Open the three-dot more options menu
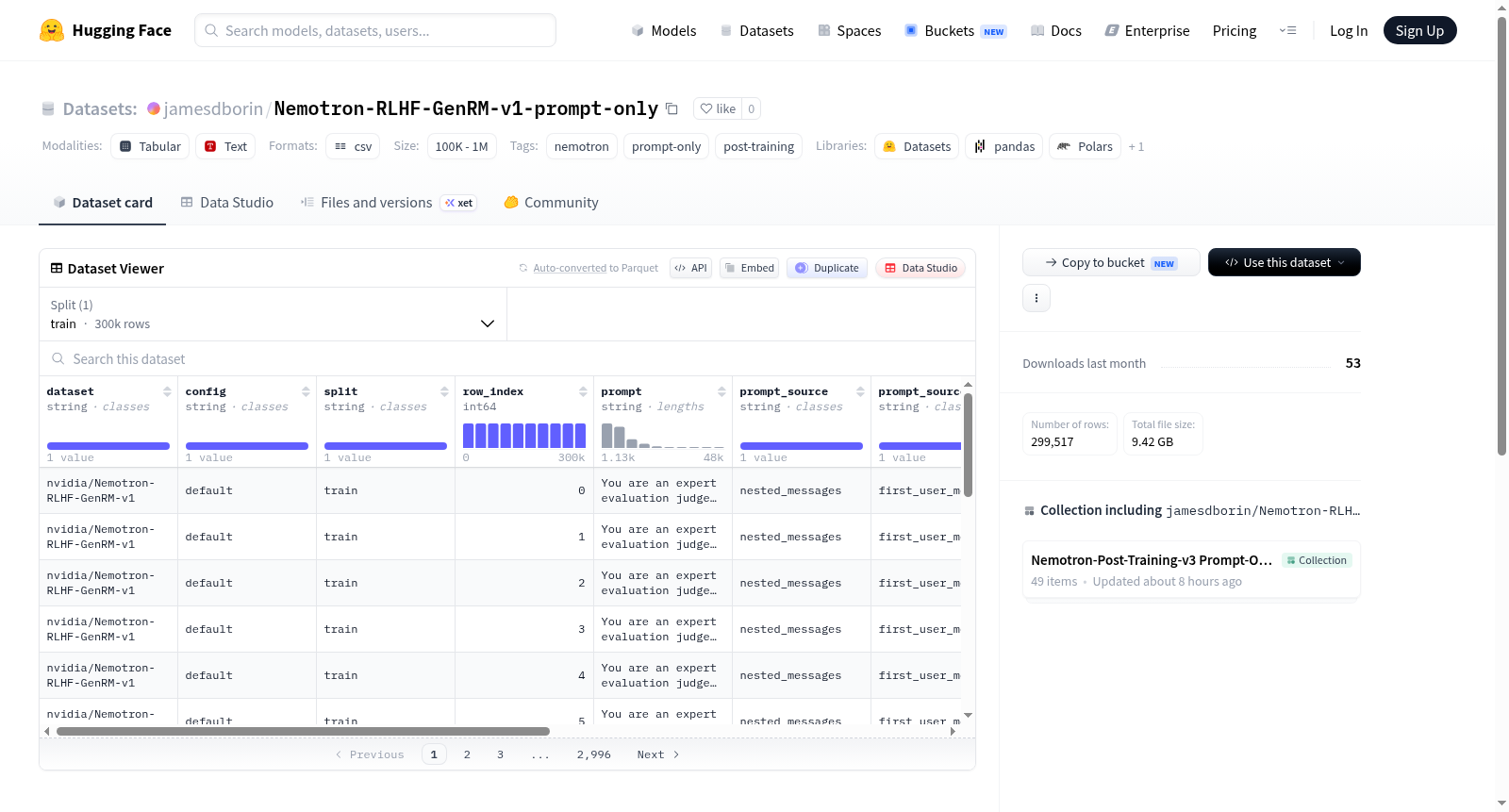The width and height of the screenshot is (1509, 812). point(1036,298)
